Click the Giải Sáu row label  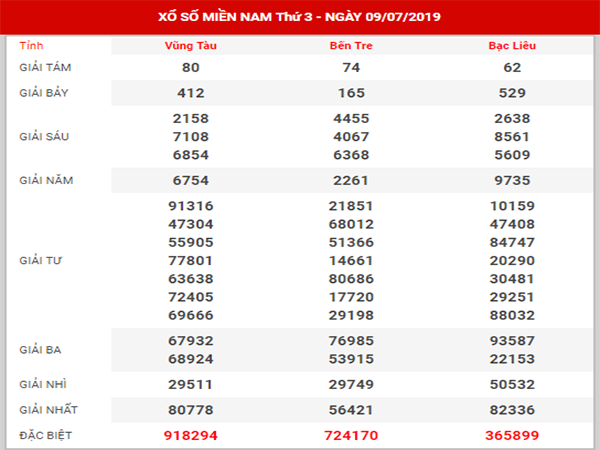pyautogui.click(x=46, y=136)
